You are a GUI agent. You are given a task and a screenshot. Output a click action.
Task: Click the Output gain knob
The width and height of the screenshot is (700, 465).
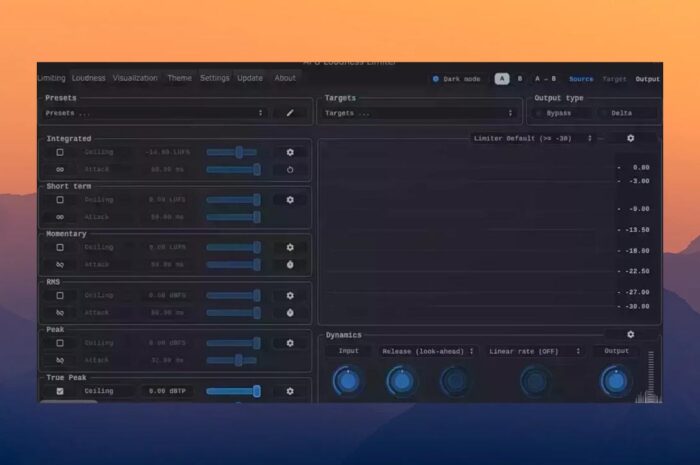coord(616,381)
